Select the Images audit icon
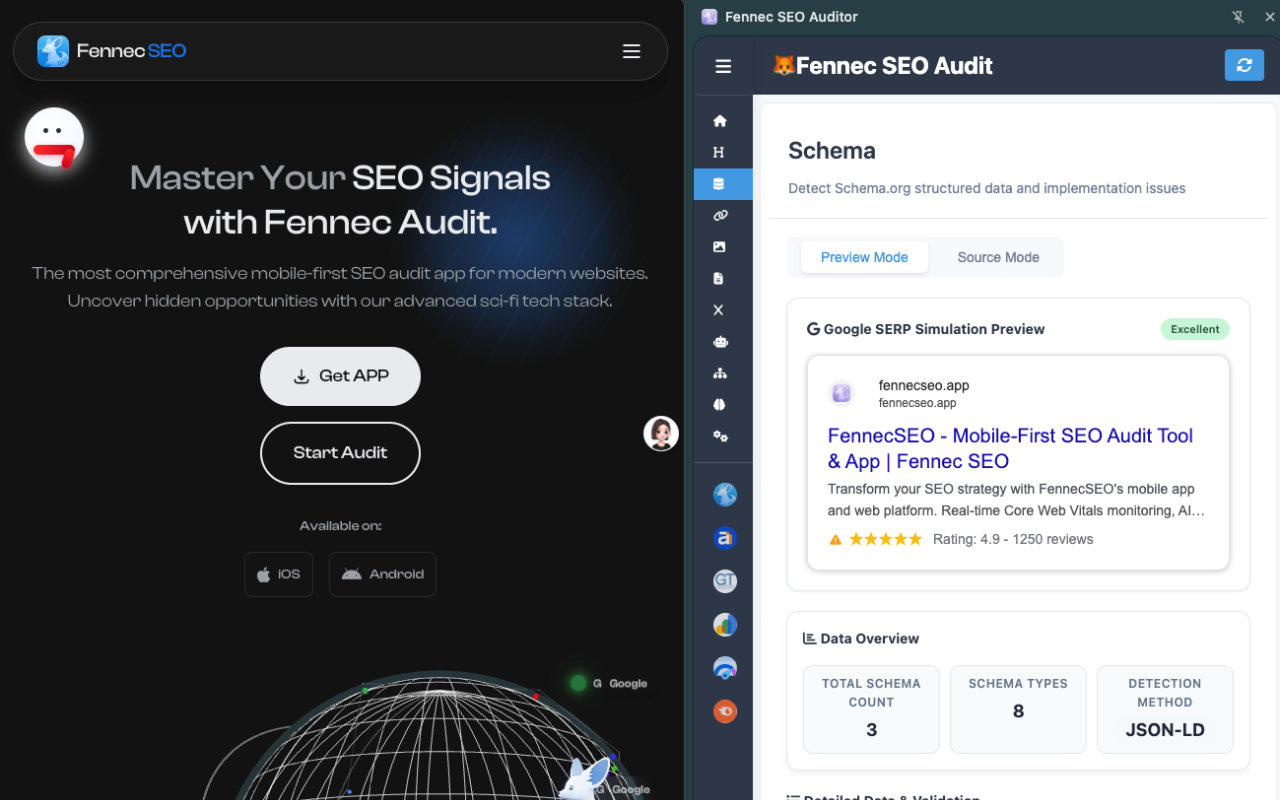The height and width of the screenshot is (800, 1280). (719, 246)
